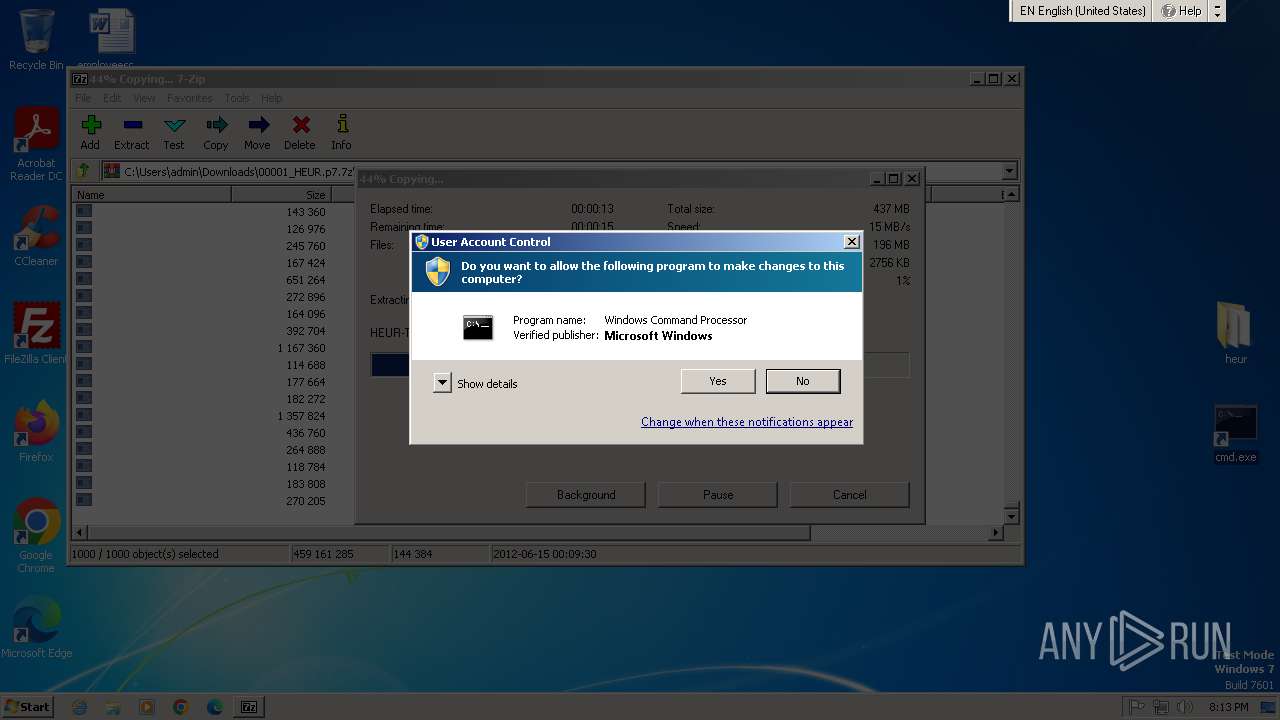1280x720 pixels.
Task: Click EN English language bar indicator
Action: 1082,11
